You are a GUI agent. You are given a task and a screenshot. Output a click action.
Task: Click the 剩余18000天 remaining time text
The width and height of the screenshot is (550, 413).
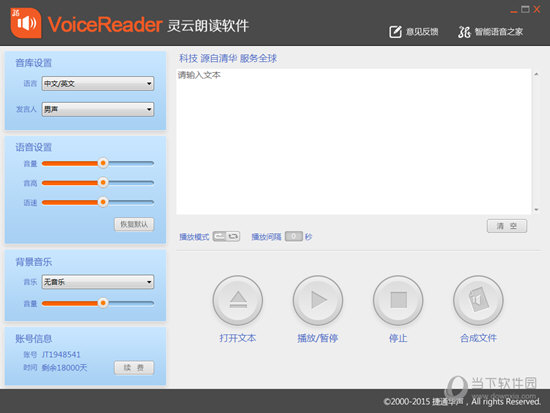coord(64,368)
